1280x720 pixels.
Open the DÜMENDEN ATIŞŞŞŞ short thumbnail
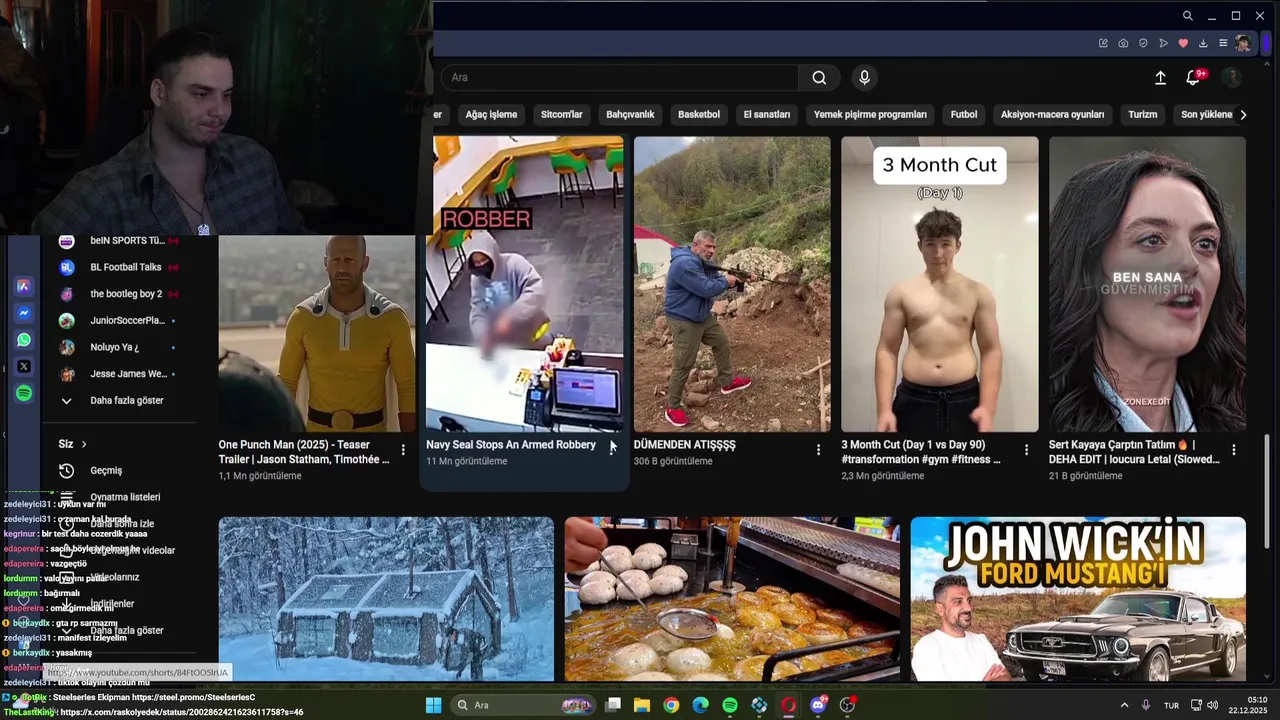pyautogui.click(x=732, y=284)
